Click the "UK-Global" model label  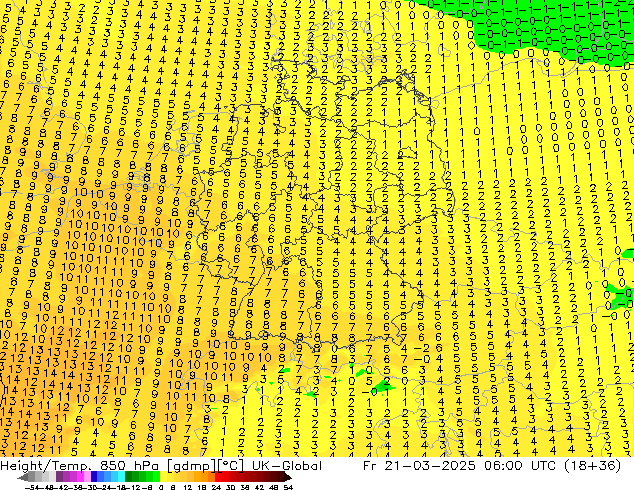pos(287,465)
